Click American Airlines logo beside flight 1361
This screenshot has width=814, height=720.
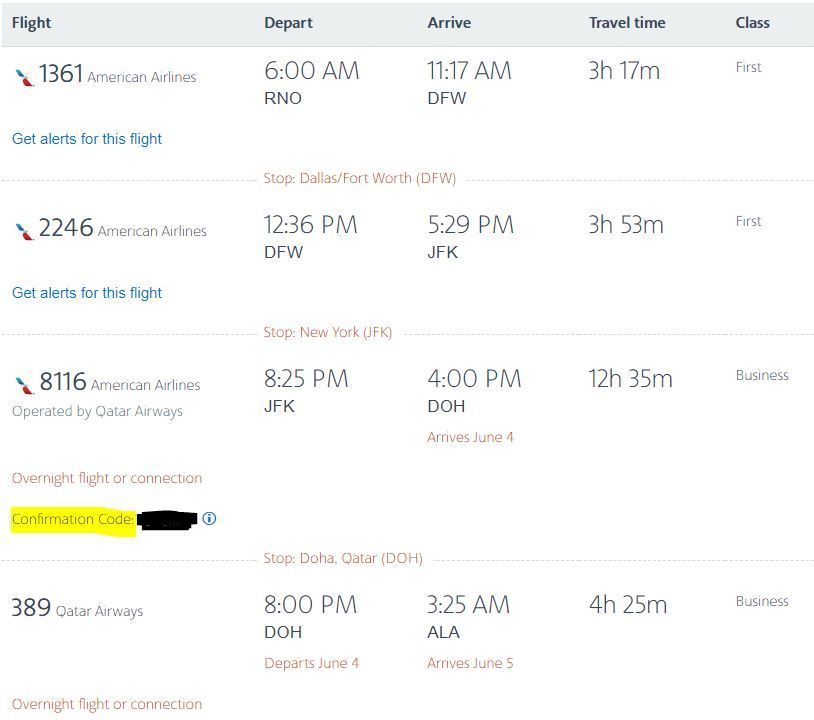click(x=24, y=77)
